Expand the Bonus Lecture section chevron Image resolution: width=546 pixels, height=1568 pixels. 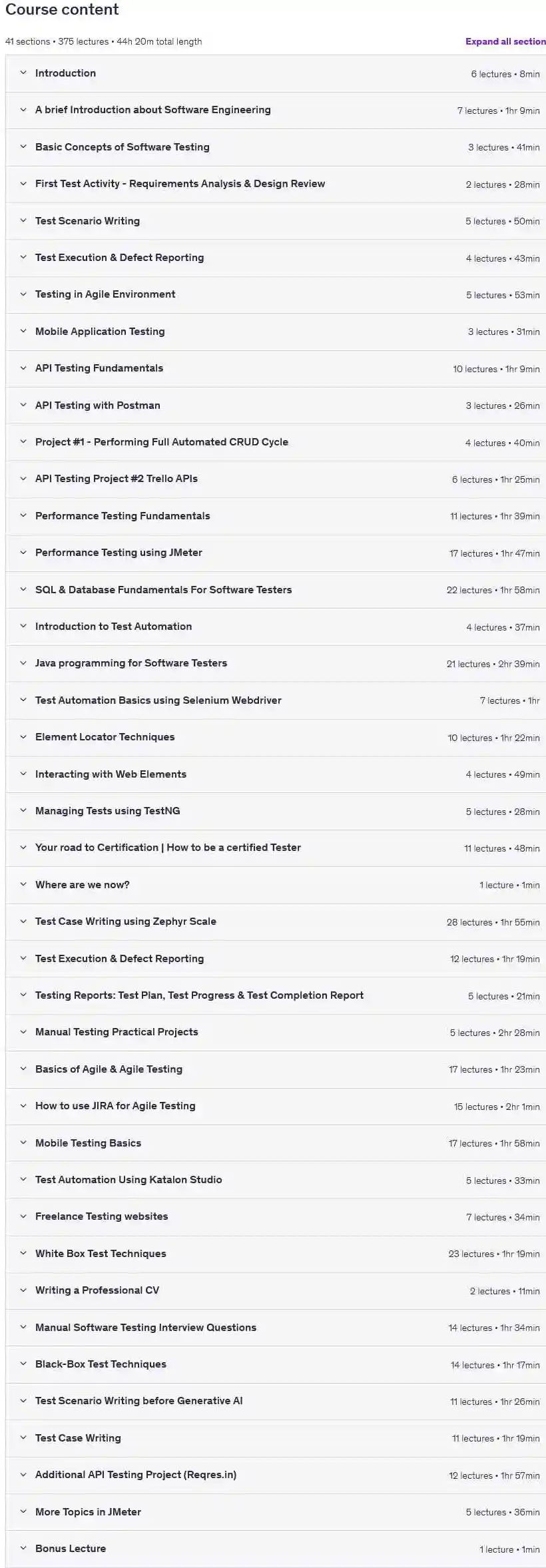[x=23, y=1549]
